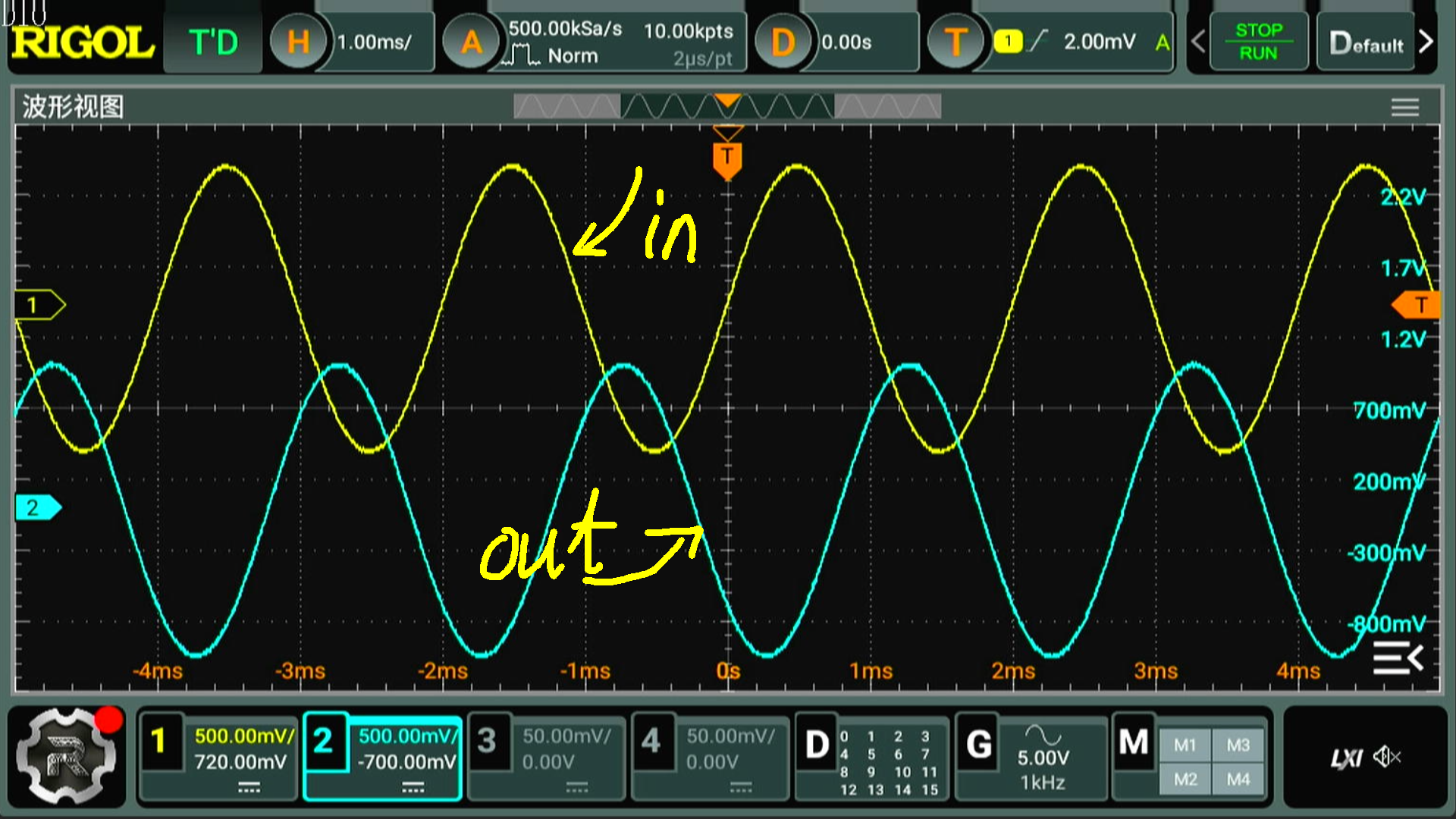1456x819 pixels.
Task: Click the right arrow next to Default
Action: (x=1426, y=42)
